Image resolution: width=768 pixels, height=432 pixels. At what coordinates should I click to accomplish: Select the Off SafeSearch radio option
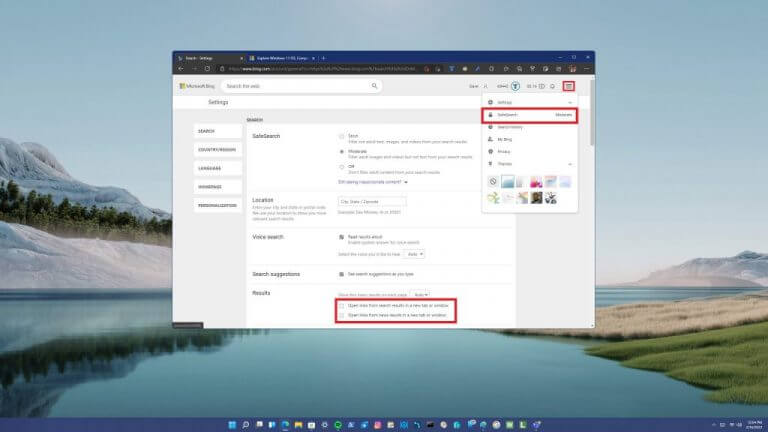tap(341, 167)
